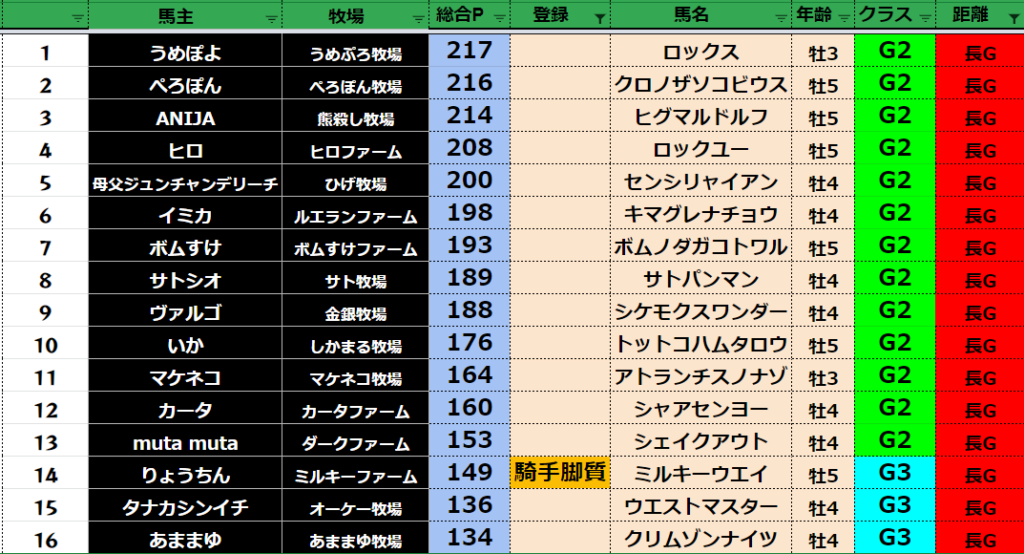Click the 年齢 column filter icon
The image size is (1024, 554).
pos(843,18)
